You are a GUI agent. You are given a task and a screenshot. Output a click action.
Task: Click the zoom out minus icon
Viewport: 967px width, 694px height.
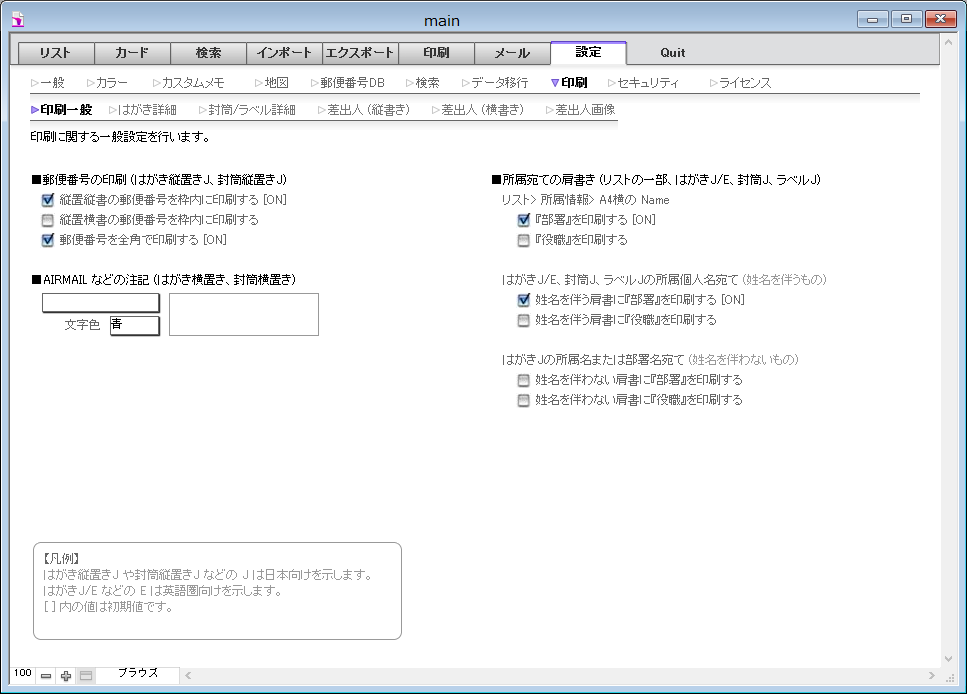[x=46, y=676]
